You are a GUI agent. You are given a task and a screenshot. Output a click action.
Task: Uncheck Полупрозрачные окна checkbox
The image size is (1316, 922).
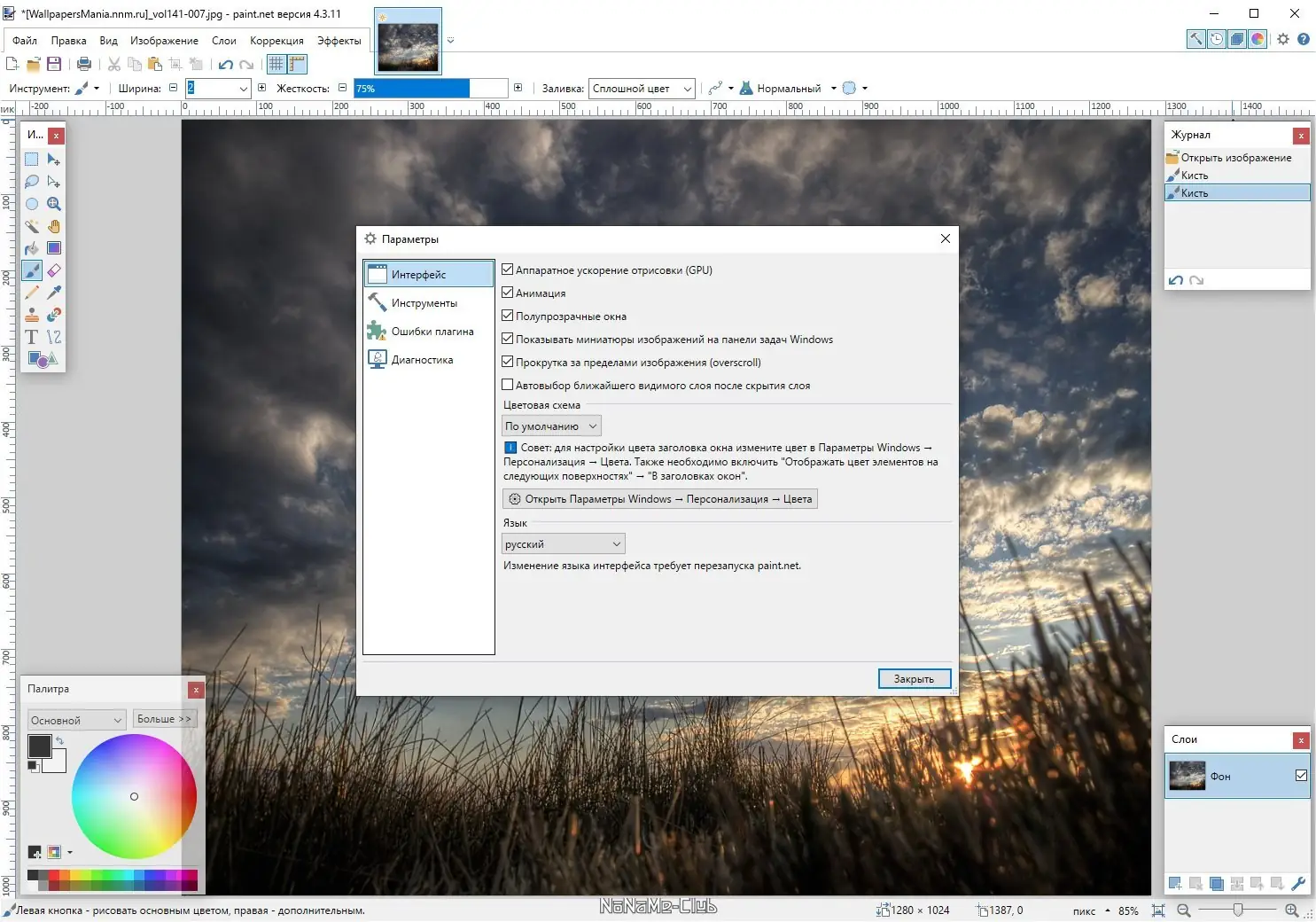(x=508, y=316)
